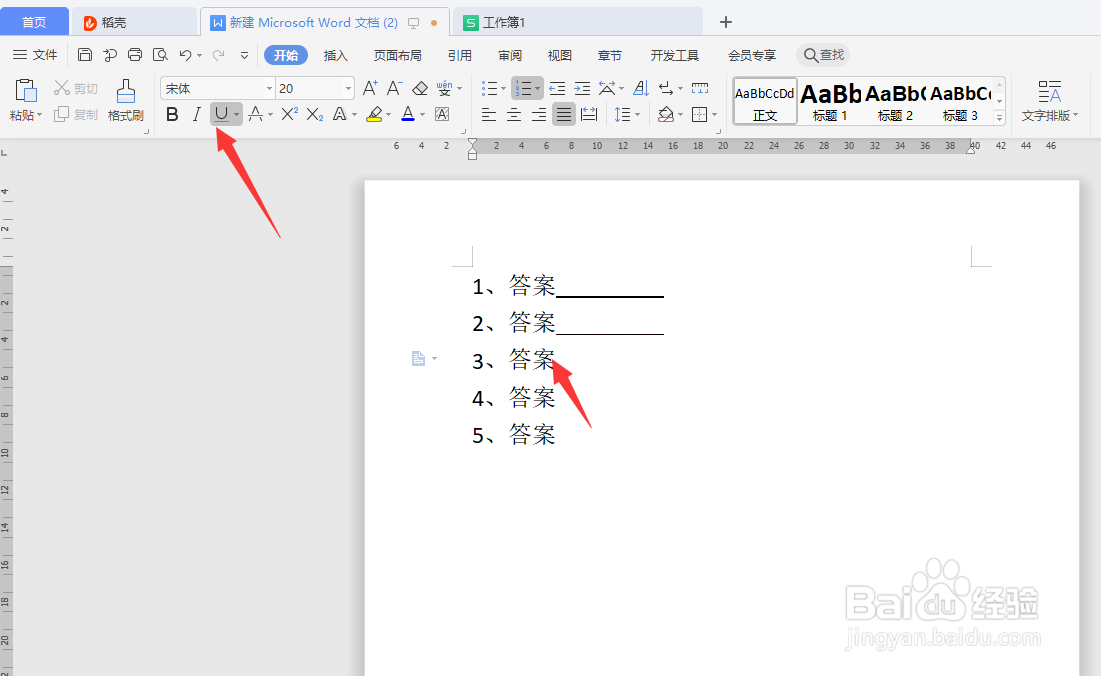1101x676 pixels.
Task: Open numbered list style dropdown arrow
Action: (537, 88)
